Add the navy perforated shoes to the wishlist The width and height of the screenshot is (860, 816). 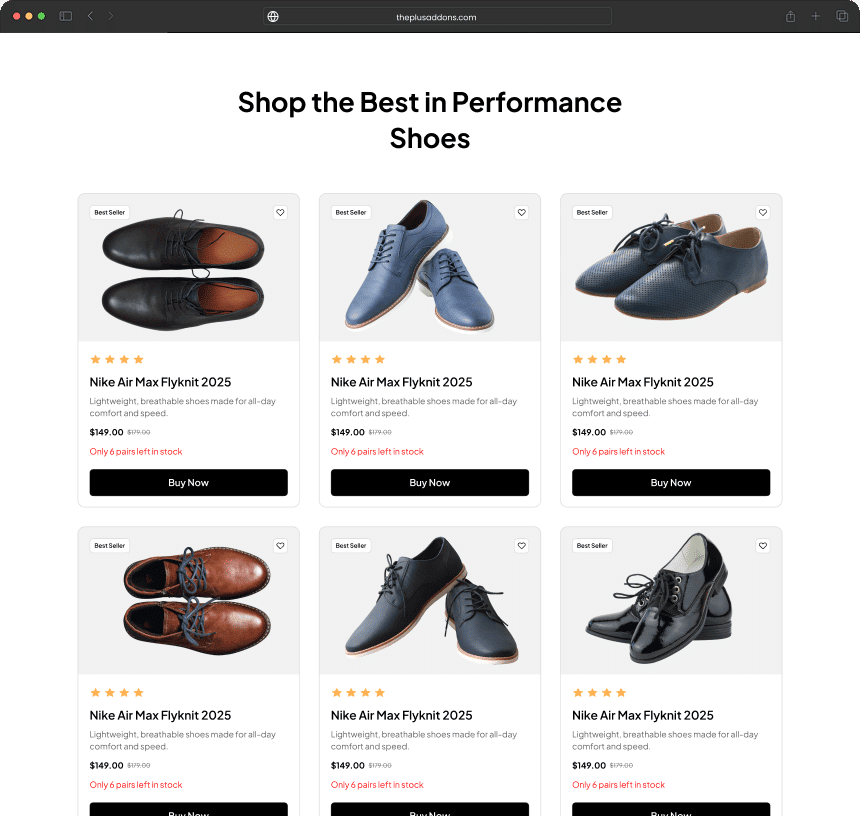pos(762,212)
